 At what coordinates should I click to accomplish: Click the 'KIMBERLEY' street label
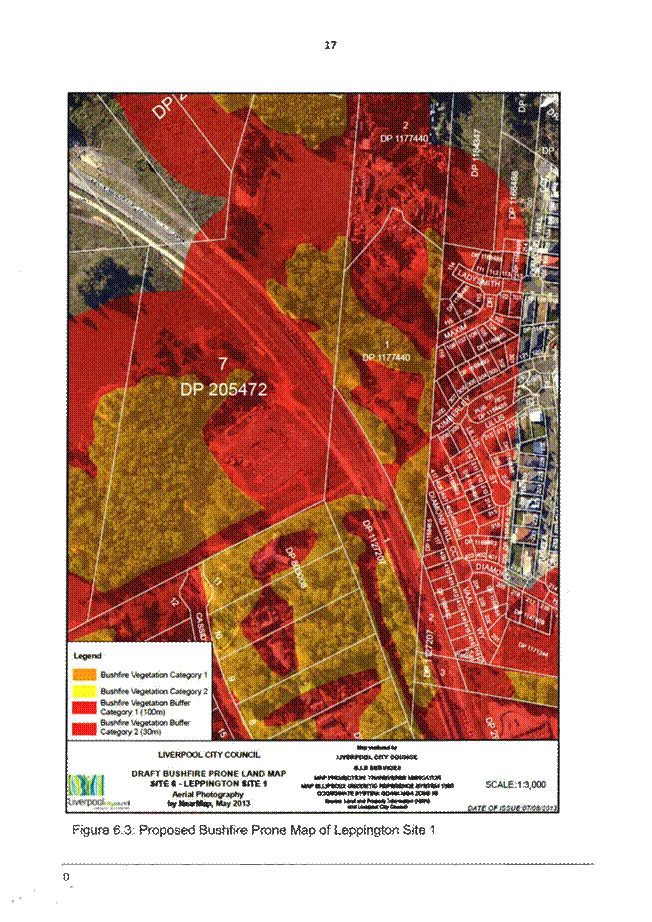pos(452,414)
